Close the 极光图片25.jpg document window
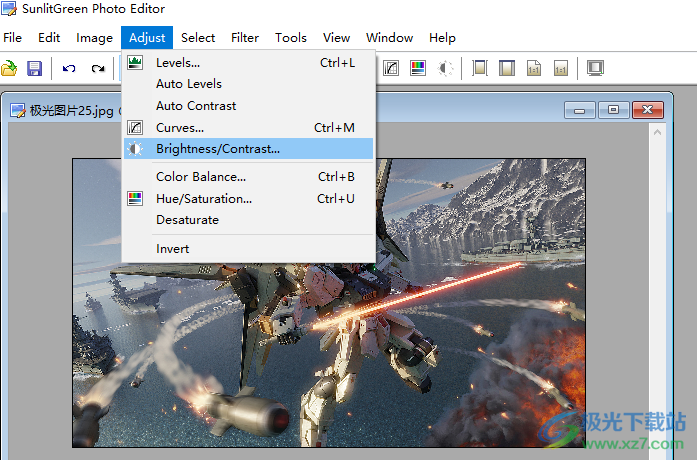This screenshot has width=697, height=460. pos(648,110)
